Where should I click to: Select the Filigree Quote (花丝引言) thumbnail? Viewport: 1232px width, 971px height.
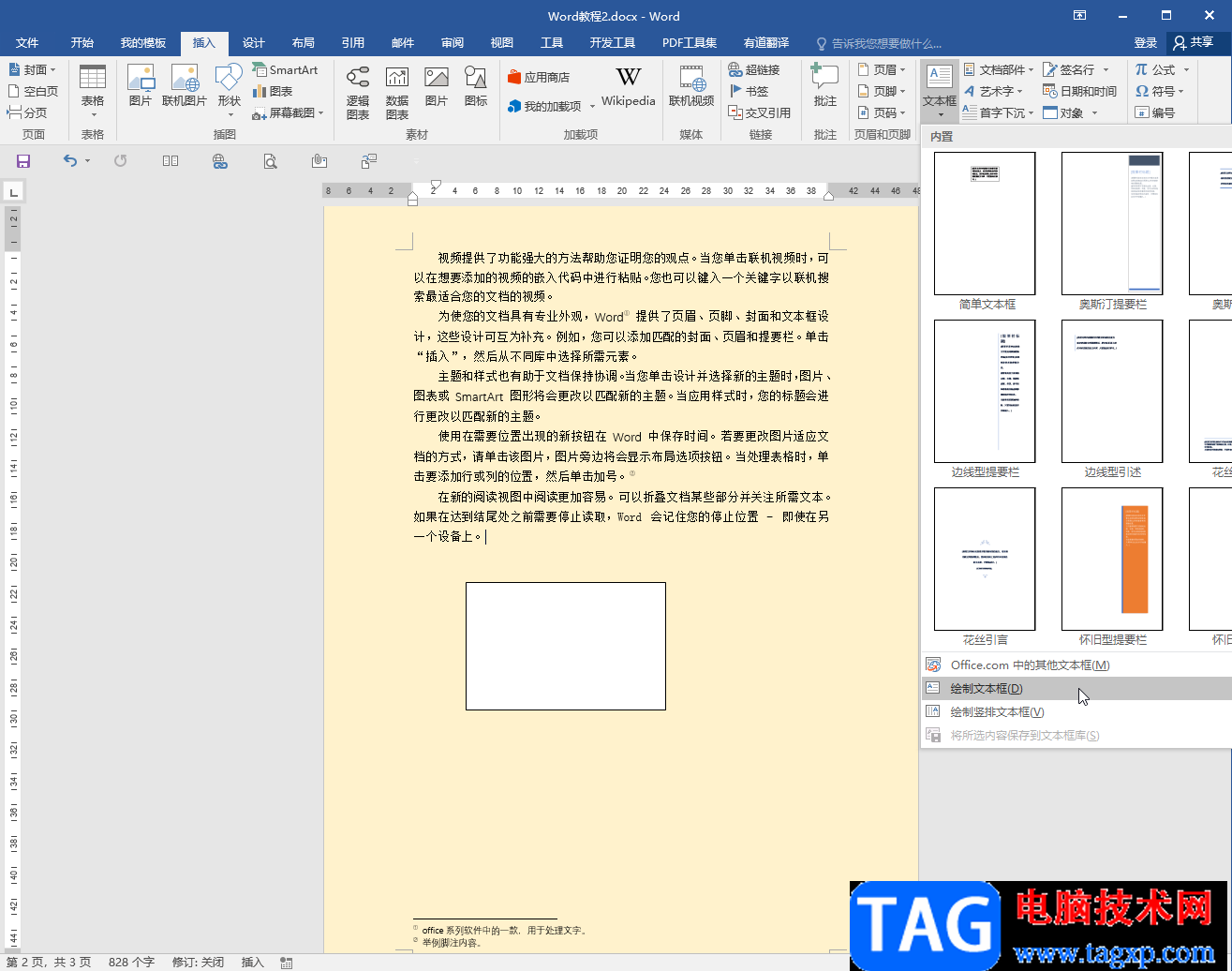point(985,560)
